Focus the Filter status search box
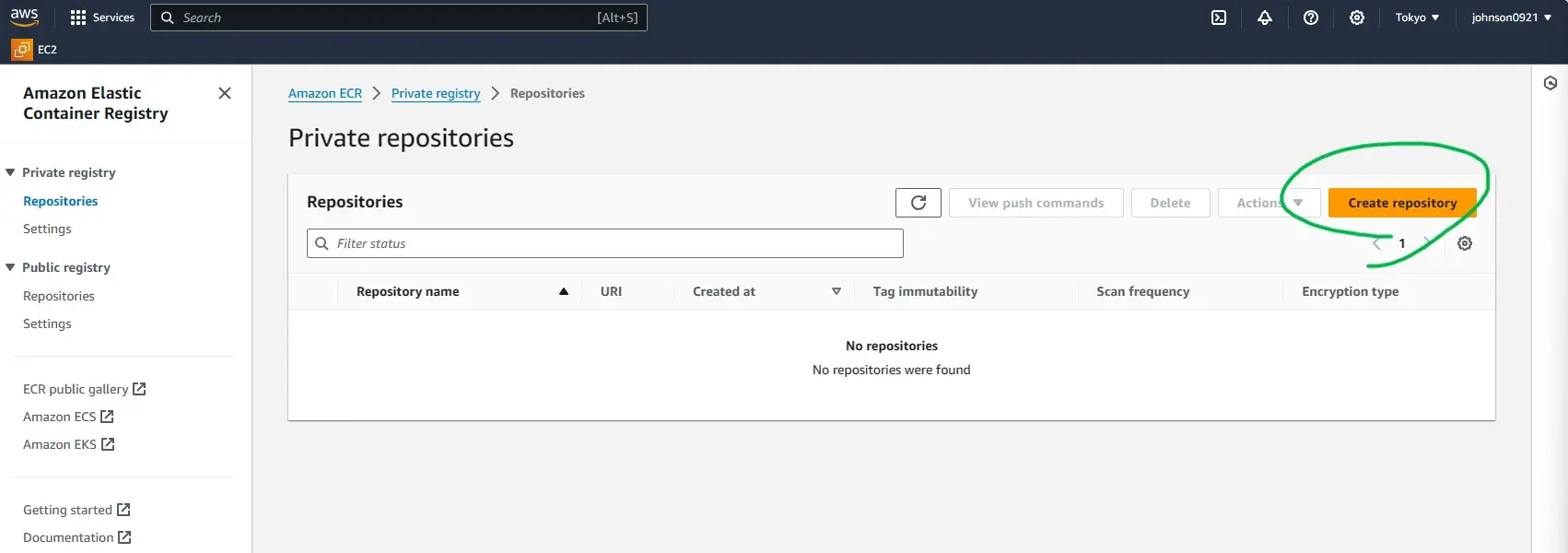This screenshot has width=1568, height=553. point(605,243)
